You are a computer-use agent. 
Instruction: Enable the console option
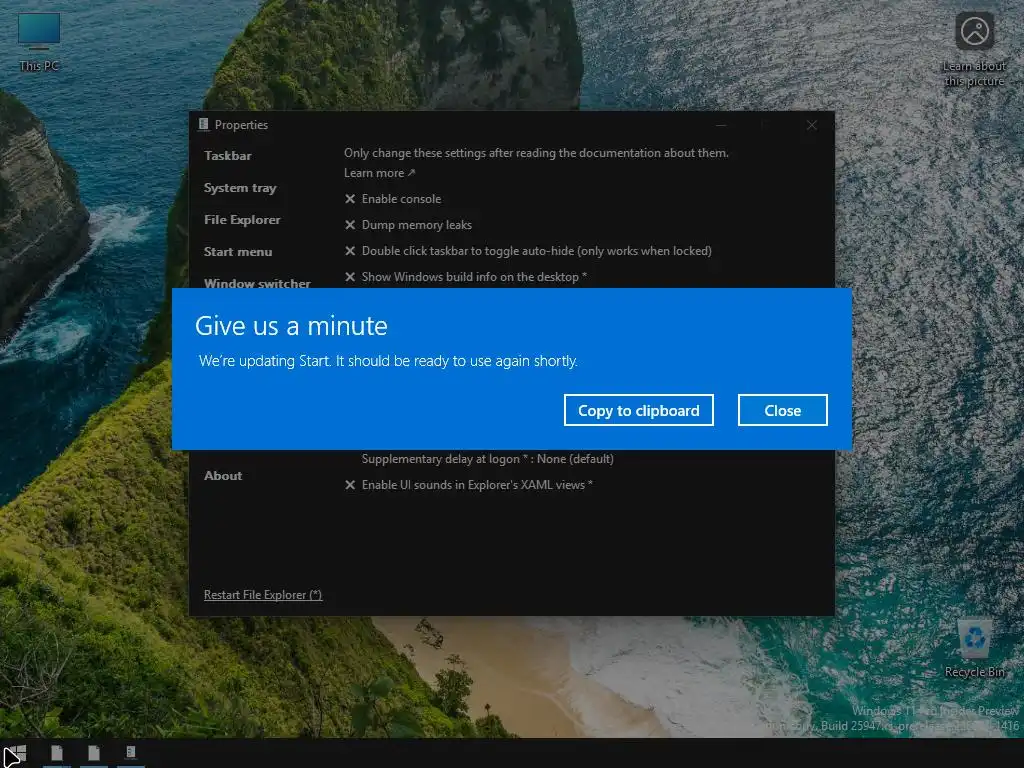[x=393, y=199]
